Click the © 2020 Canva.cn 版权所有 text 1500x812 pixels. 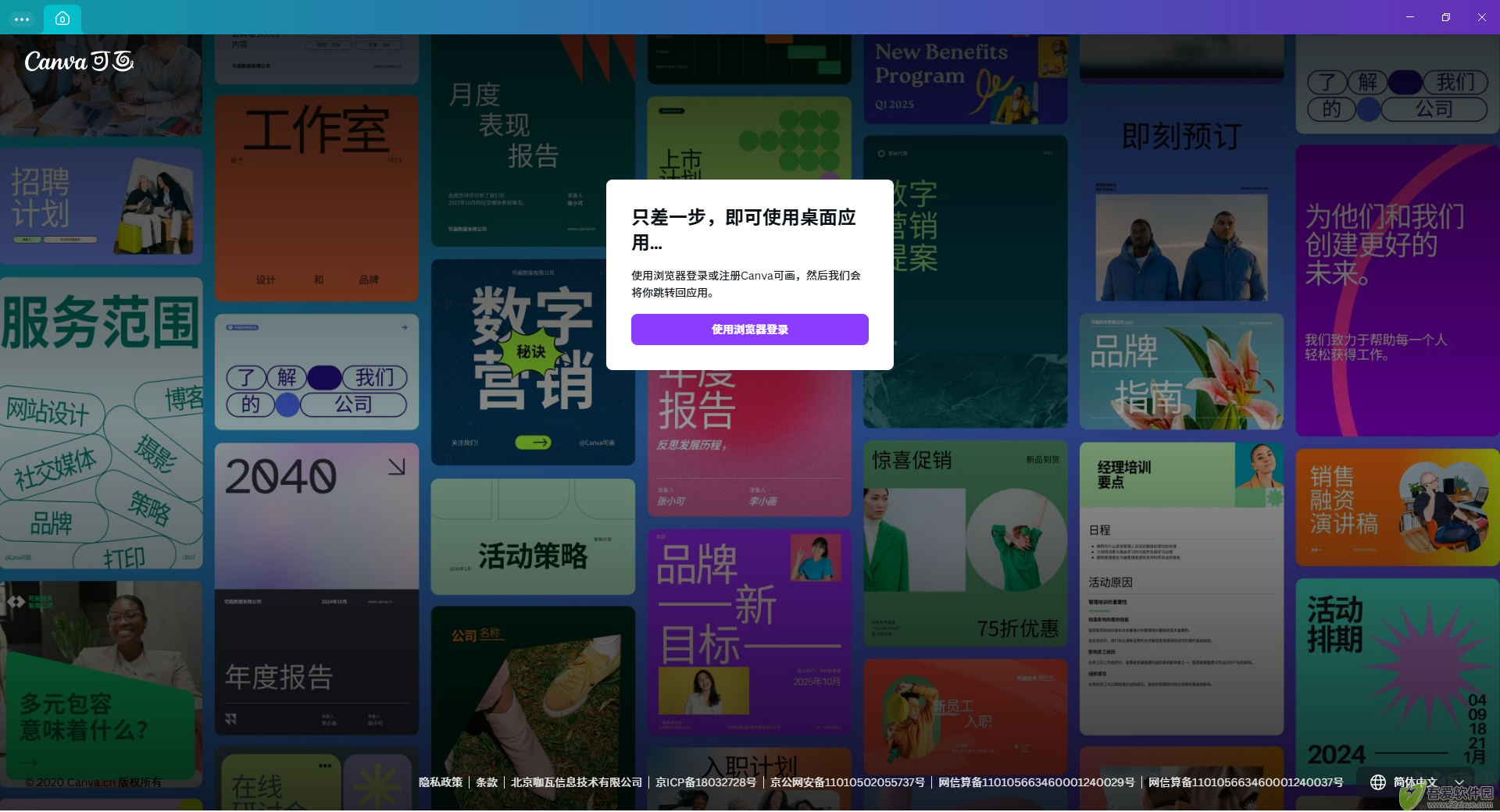coord(93,782)
